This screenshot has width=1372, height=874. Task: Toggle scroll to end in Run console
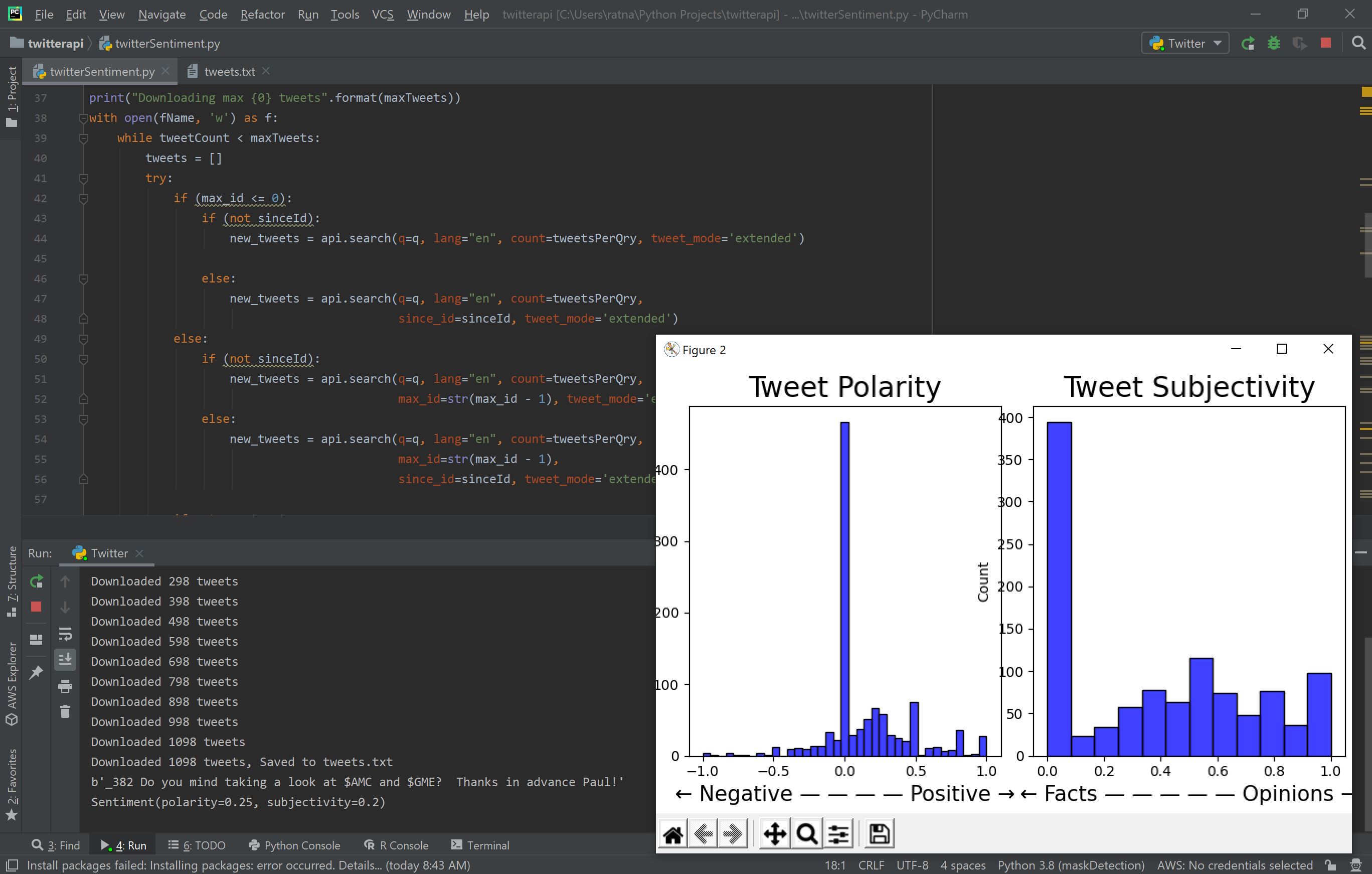[x=65, y=660]
